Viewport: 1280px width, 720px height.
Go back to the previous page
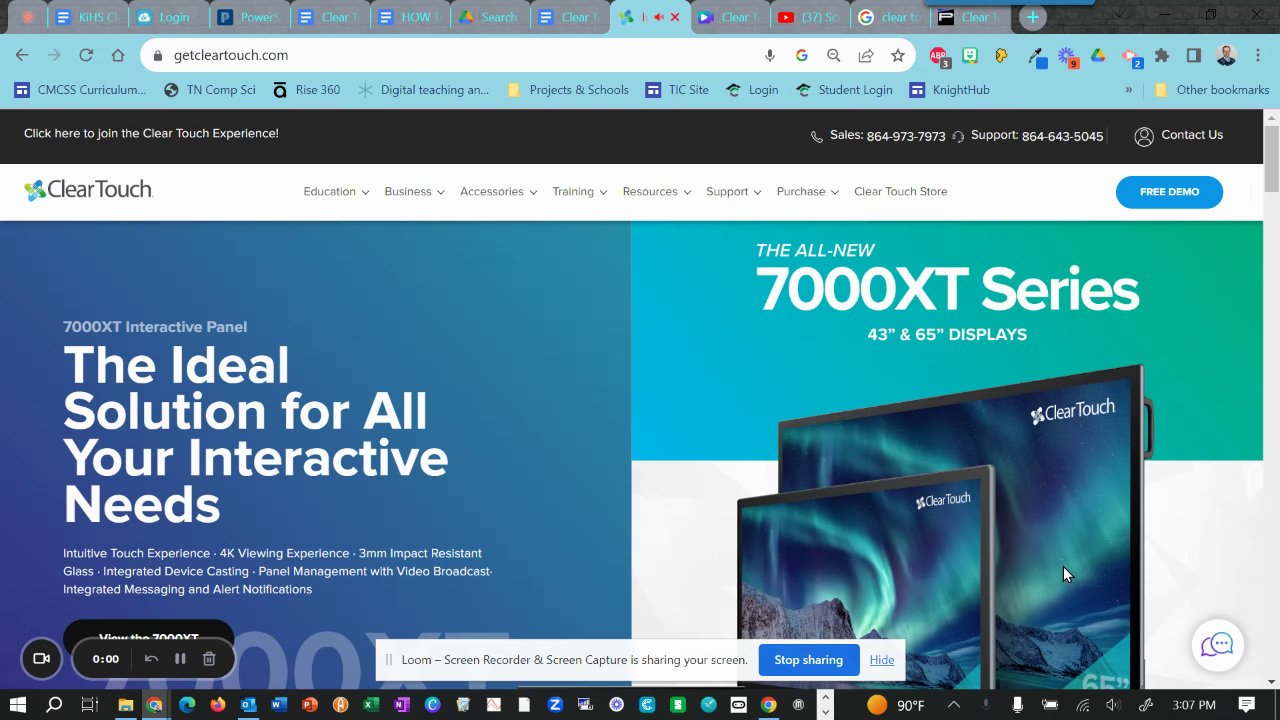(x=22, y=55)
